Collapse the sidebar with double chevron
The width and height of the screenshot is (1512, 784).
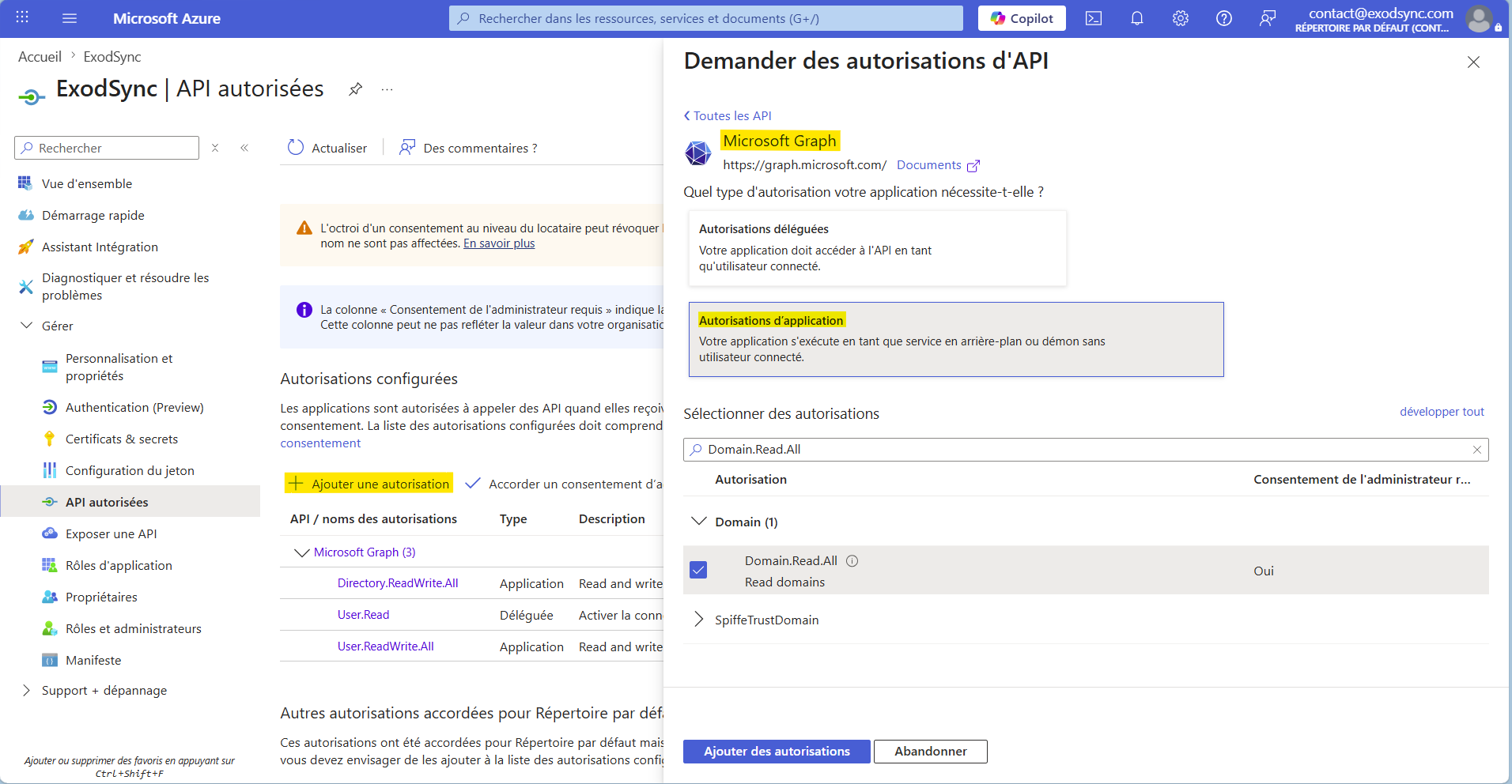(244, 148)
